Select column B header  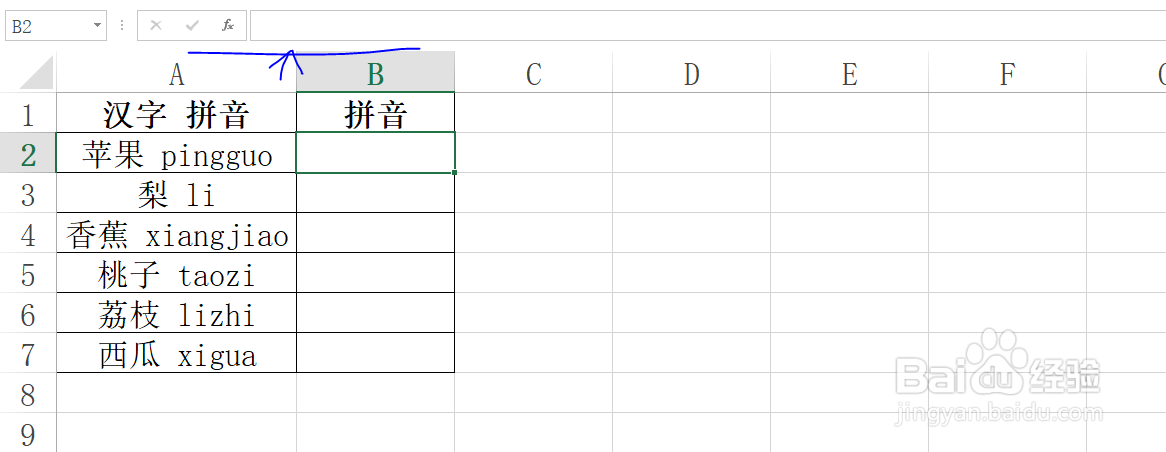click(x=376, y=74)
